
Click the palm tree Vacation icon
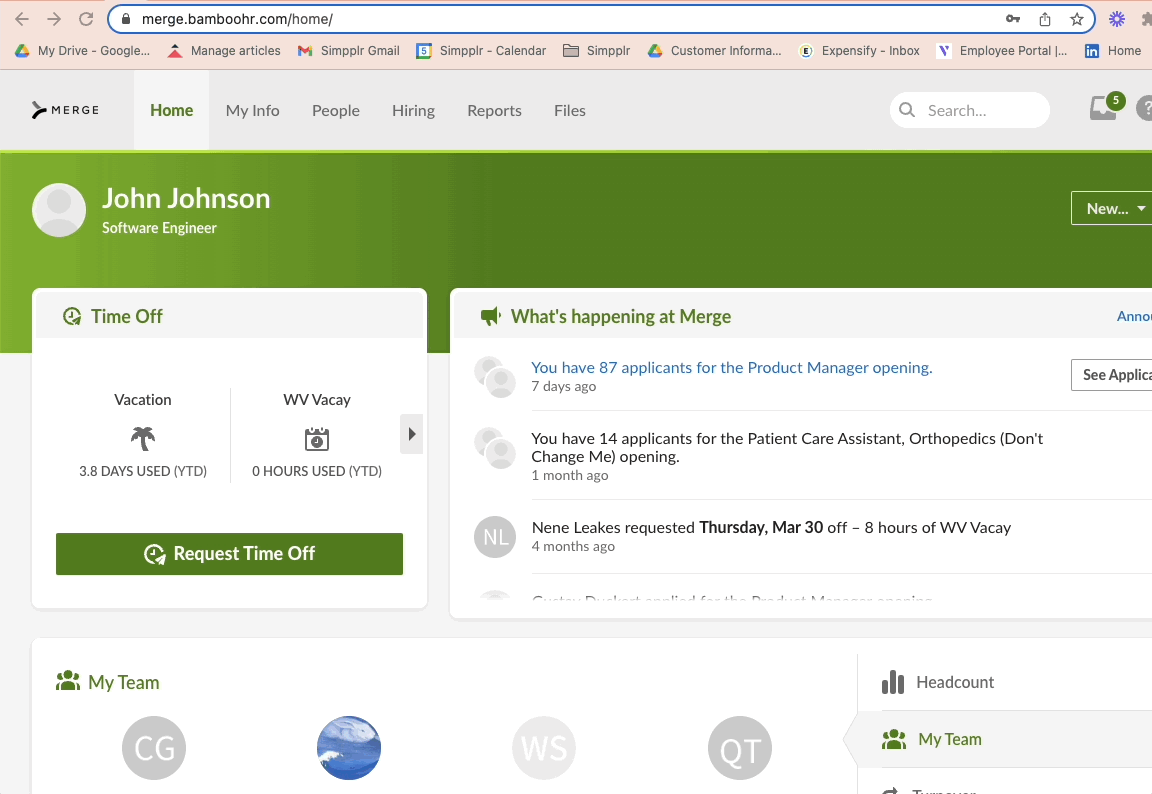point(142,437)
